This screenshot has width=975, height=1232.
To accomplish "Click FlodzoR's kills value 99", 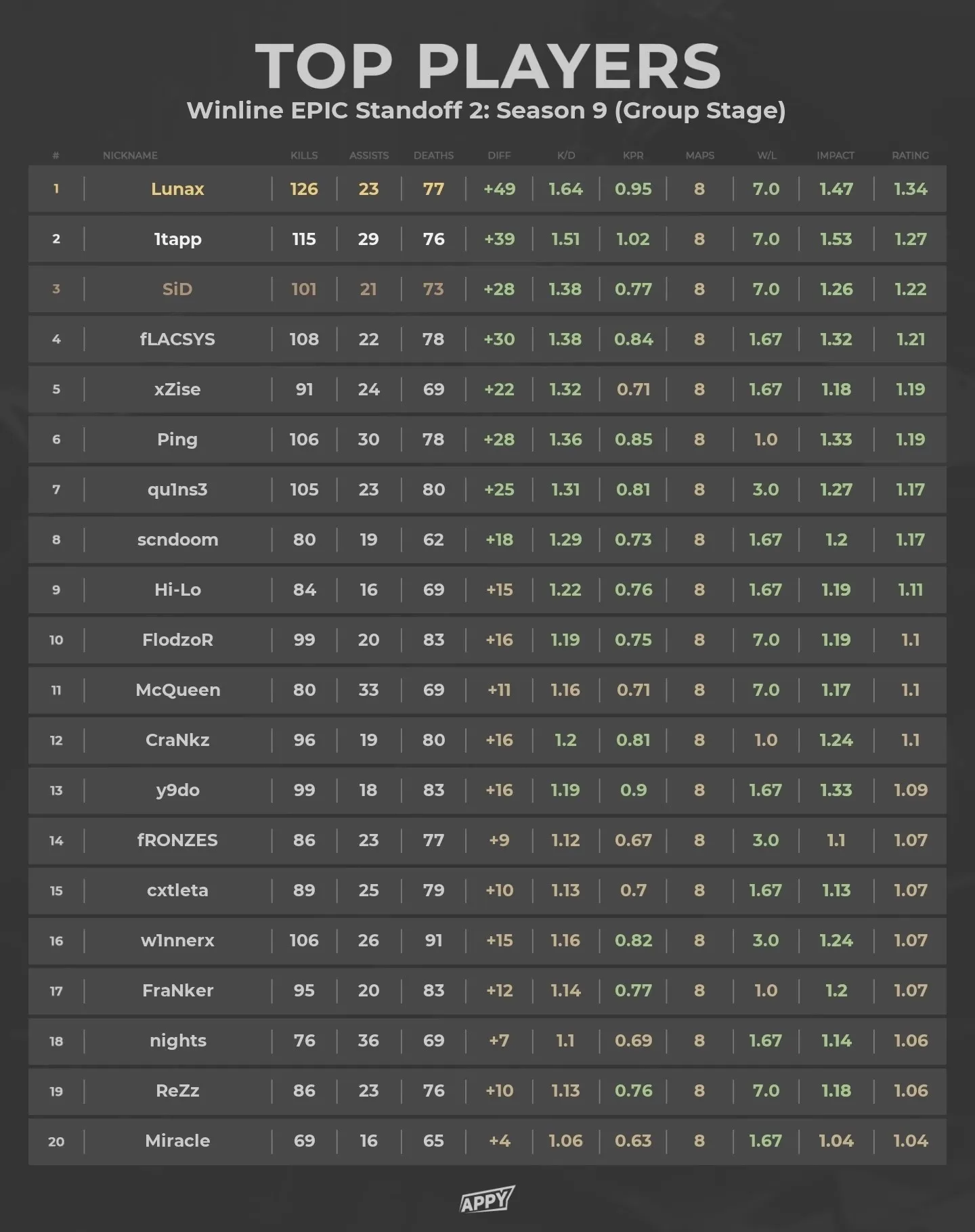I will pos(304,640).
